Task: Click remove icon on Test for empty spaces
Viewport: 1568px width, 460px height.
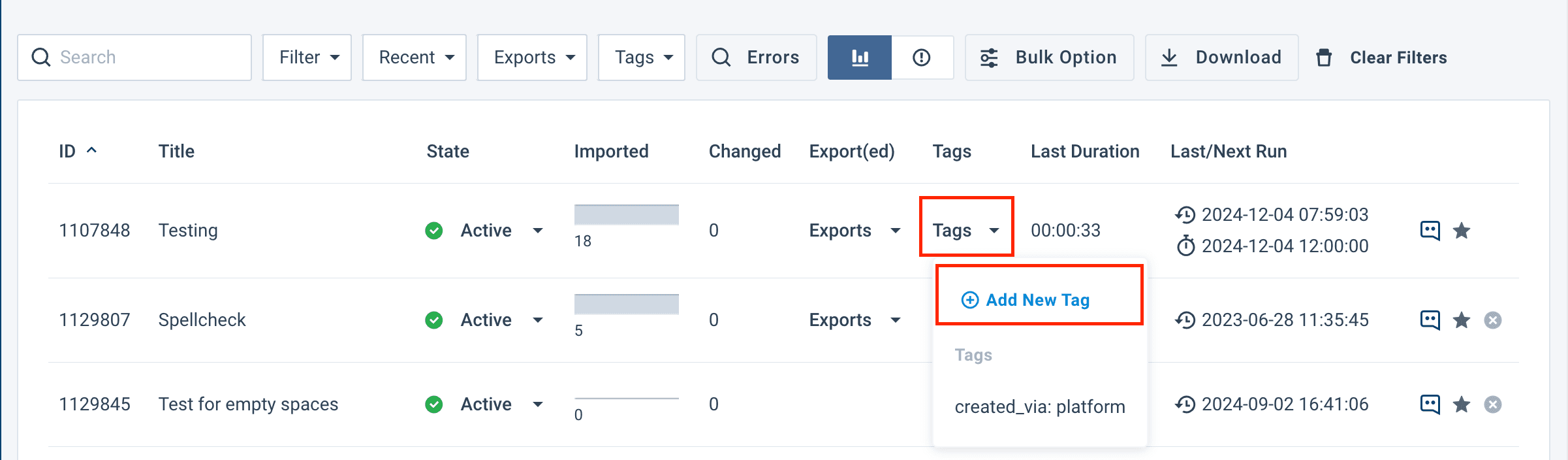Action: point(1492,404)
